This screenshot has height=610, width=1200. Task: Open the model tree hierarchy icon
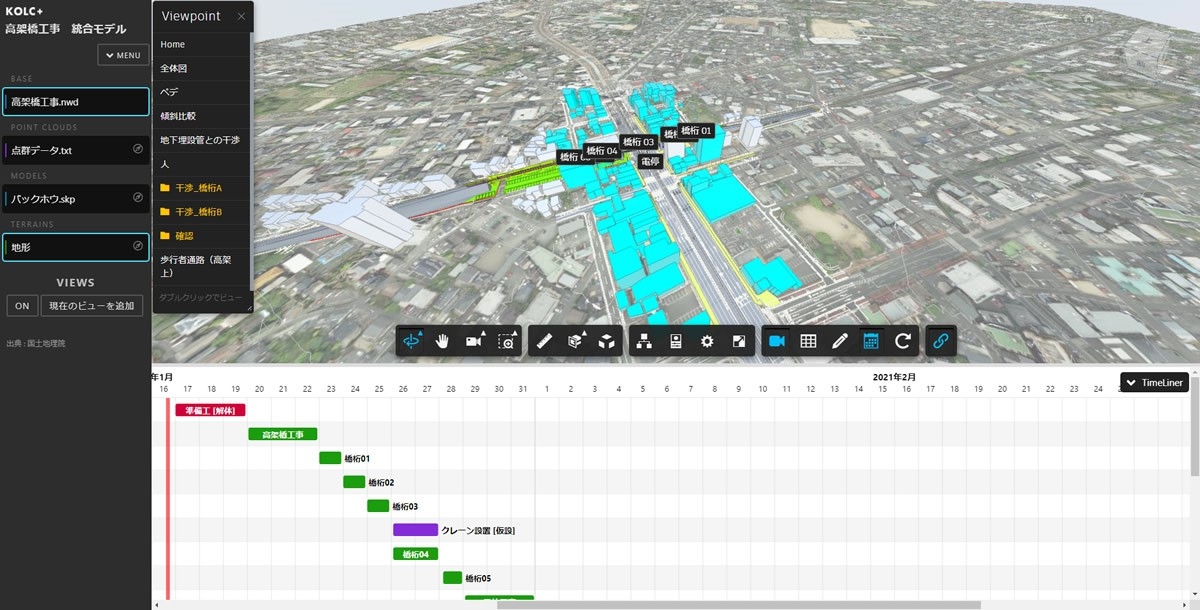pyautogui.click(x=645, y=341)
